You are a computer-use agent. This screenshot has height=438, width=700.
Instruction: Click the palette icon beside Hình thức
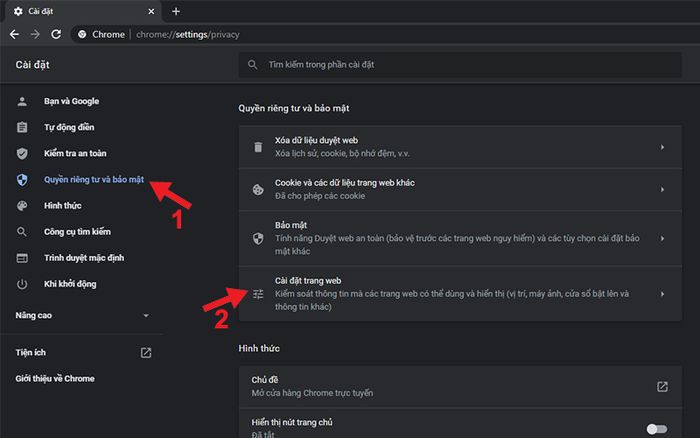[x=22, y=206]
